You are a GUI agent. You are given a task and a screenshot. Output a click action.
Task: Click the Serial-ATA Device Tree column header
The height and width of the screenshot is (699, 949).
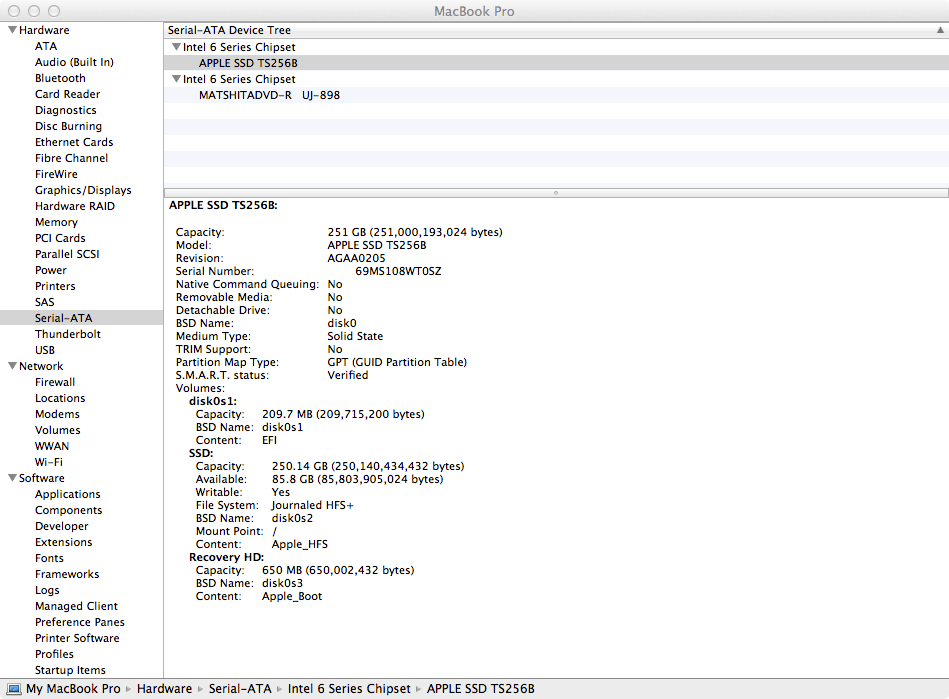556,30
